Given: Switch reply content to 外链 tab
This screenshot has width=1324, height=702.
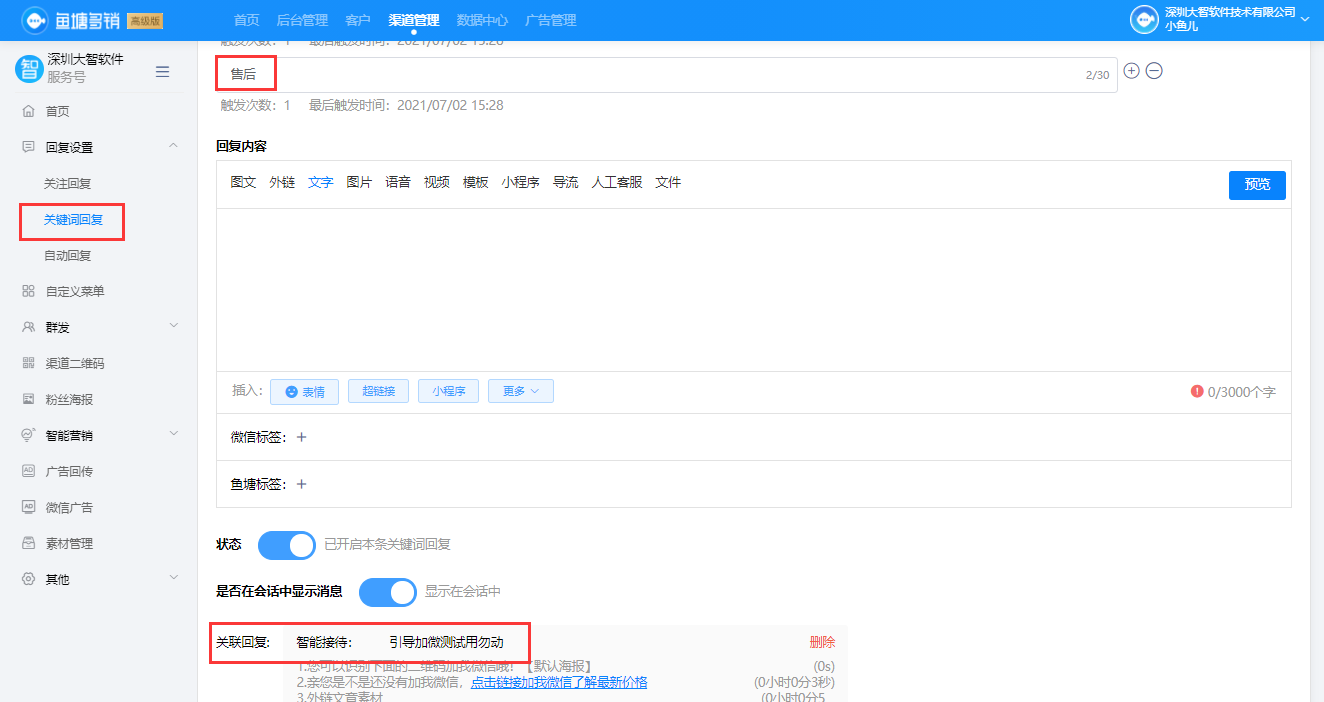Looking at the screenshot, I should (282, 182).
